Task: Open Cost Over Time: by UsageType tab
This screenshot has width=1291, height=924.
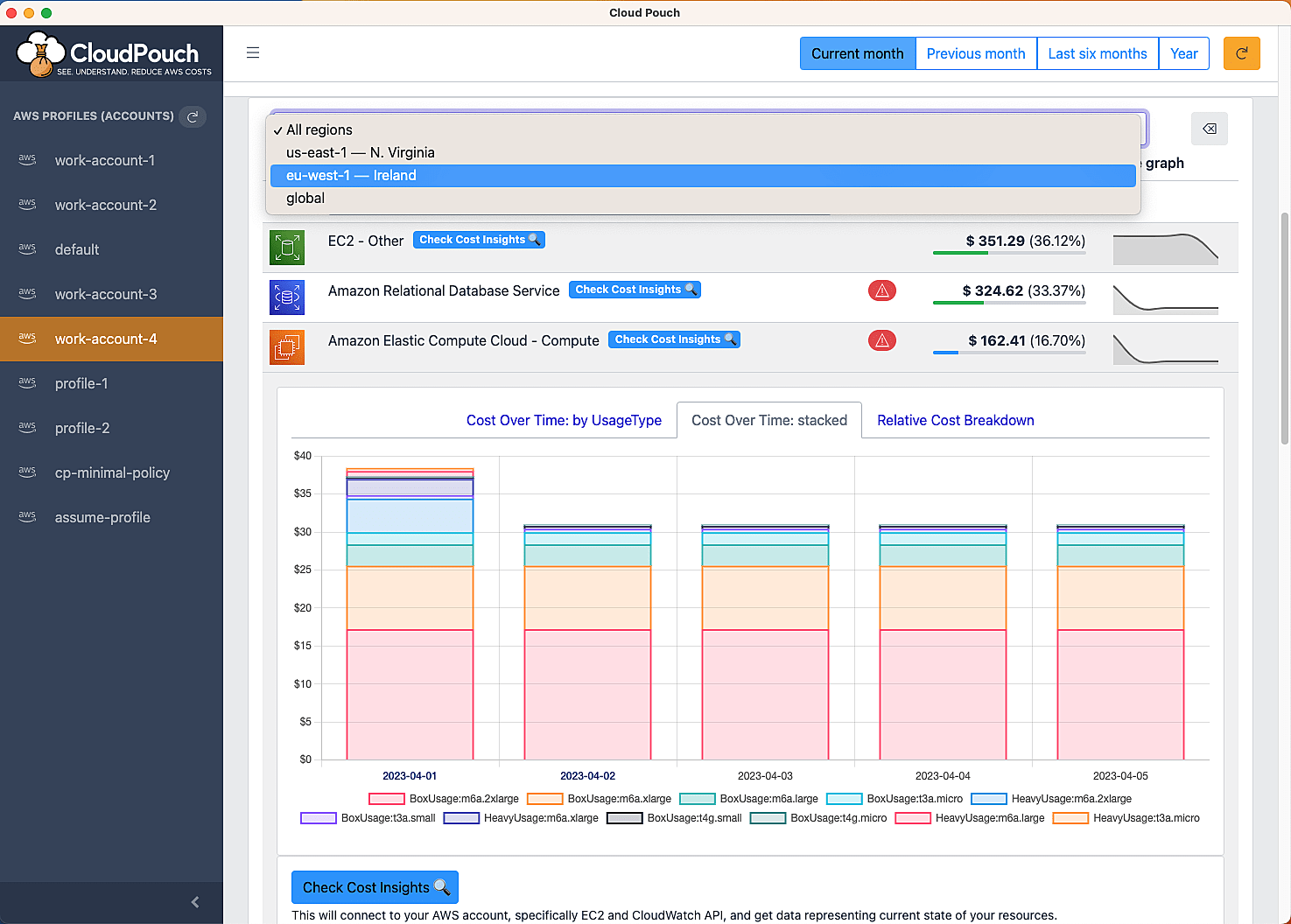Action: [x=564, y=420]
